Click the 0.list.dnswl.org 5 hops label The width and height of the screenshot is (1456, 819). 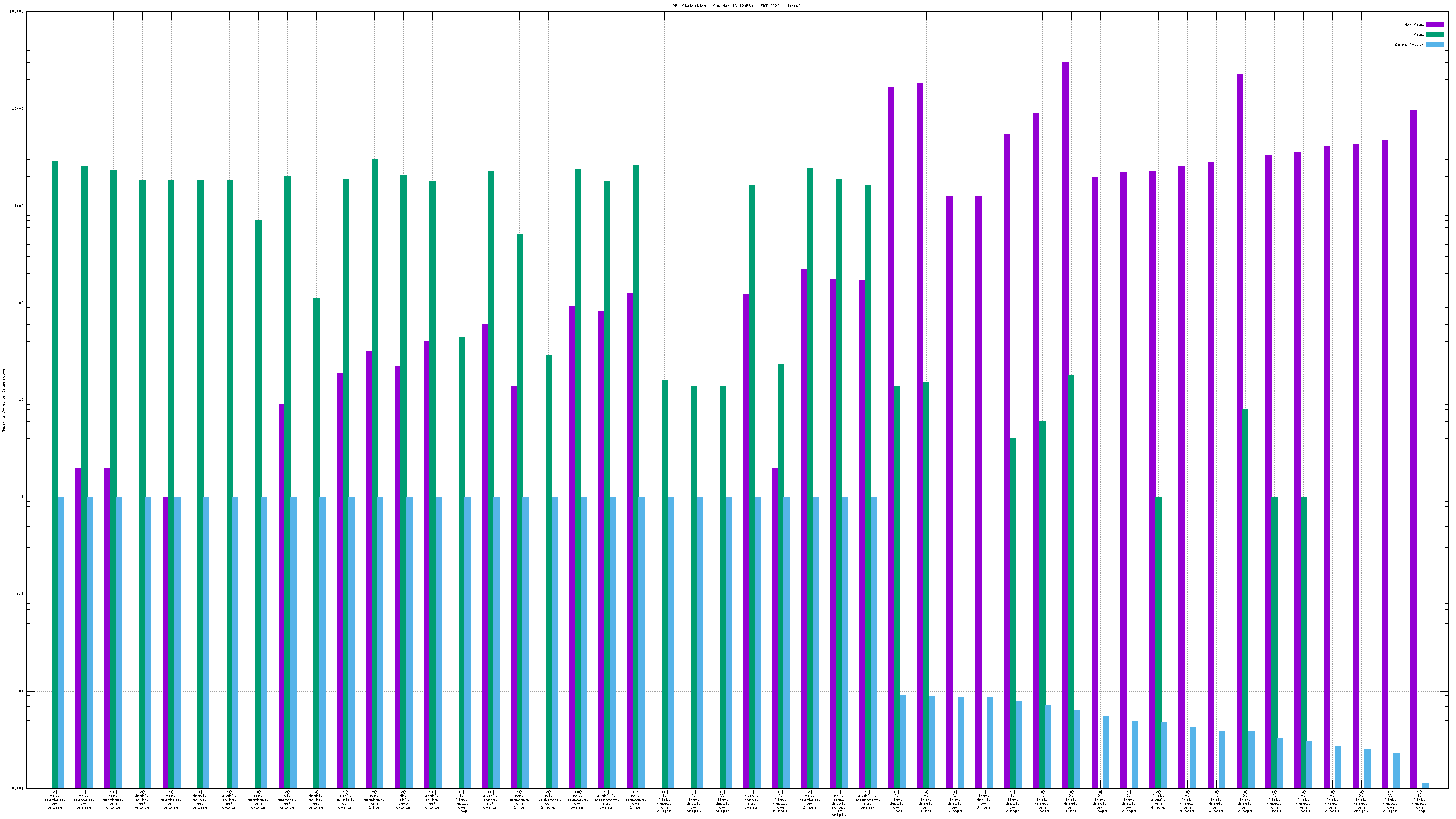click(781, 802)
